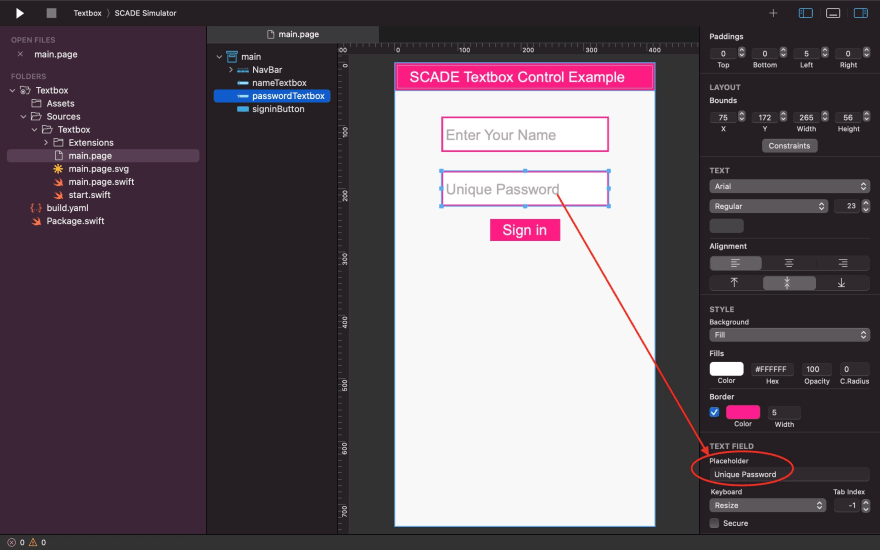The width and height of the screenshot is (880, 550).
Task: Switch to the main.page editor tab
Action: pyautogui.click(x=293, y=34)
